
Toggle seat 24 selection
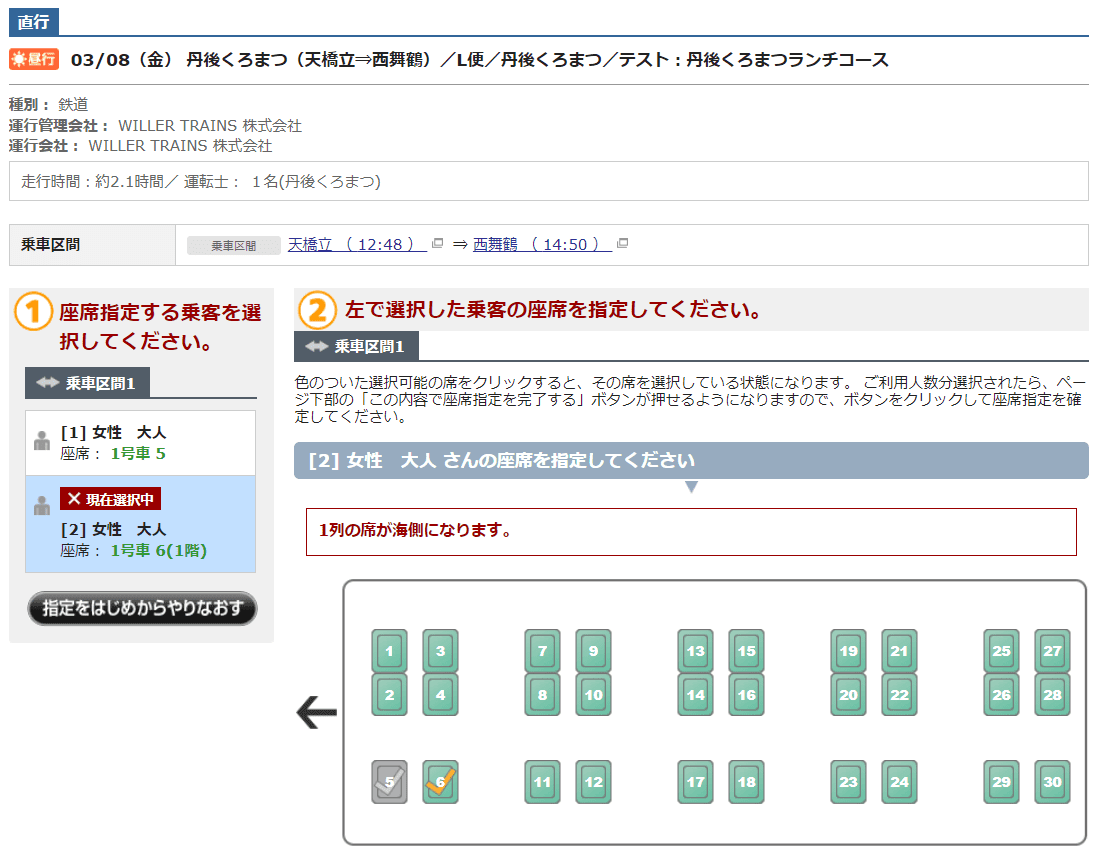(899, 782)
